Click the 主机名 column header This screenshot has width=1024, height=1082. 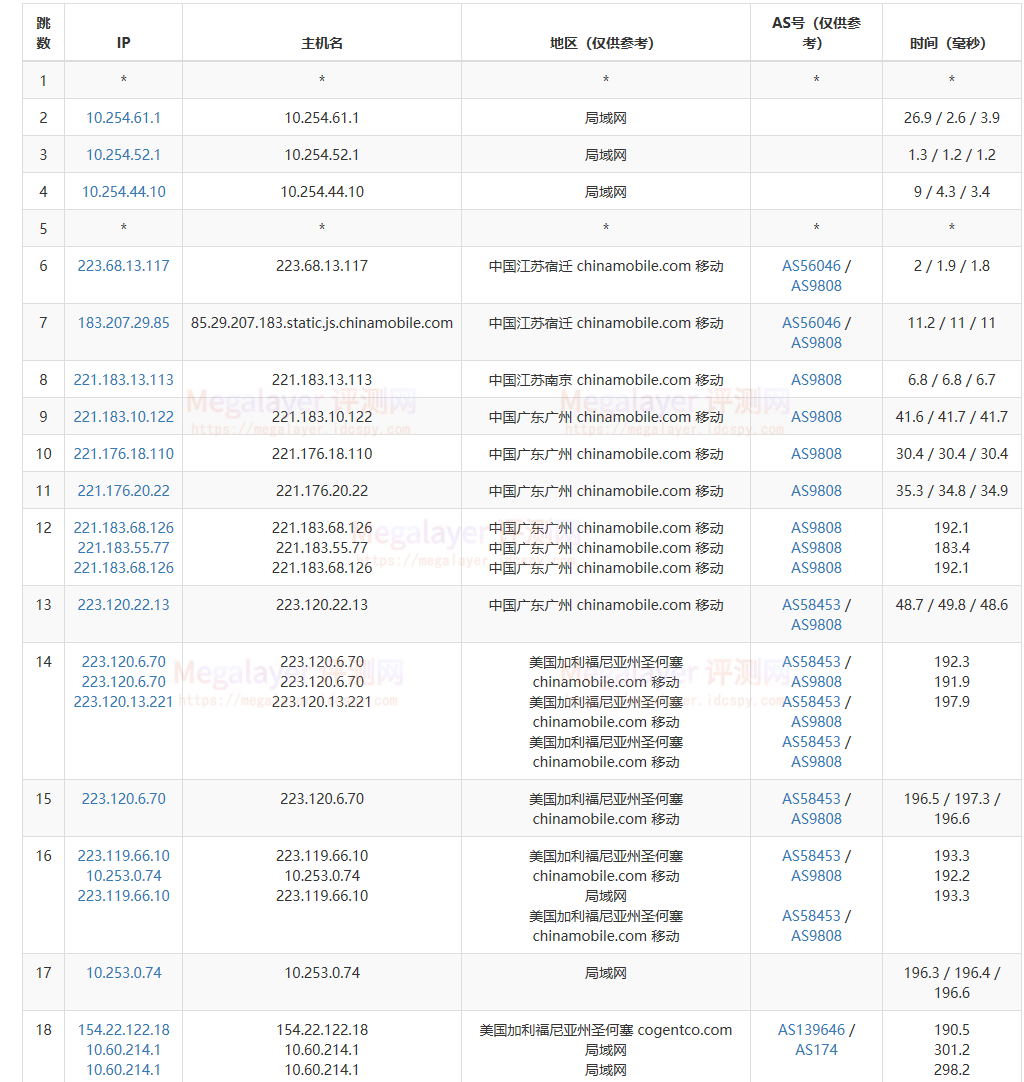click(x=322, y=43)
